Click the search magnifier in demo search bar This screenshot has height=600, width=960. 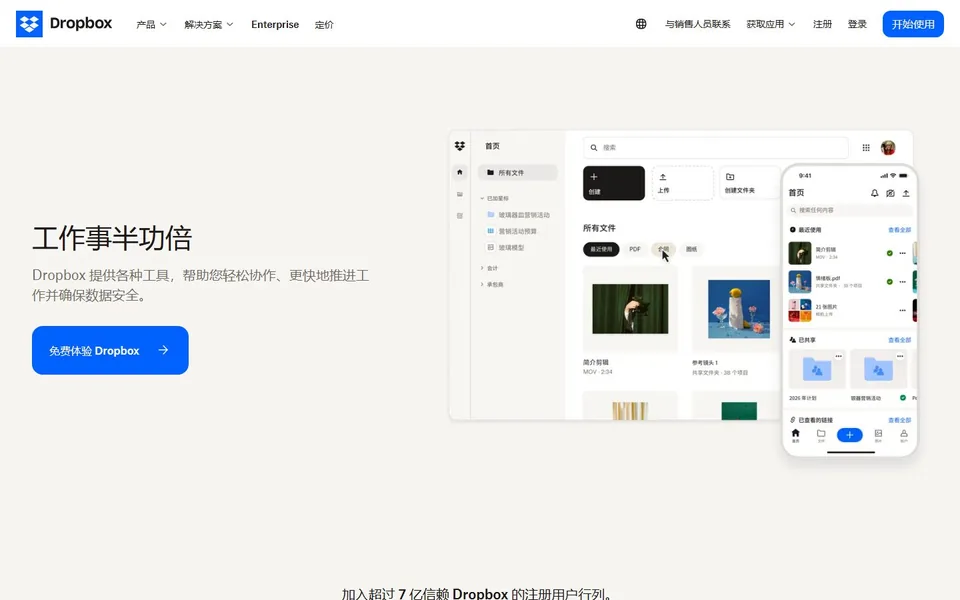tap(593, 148)
